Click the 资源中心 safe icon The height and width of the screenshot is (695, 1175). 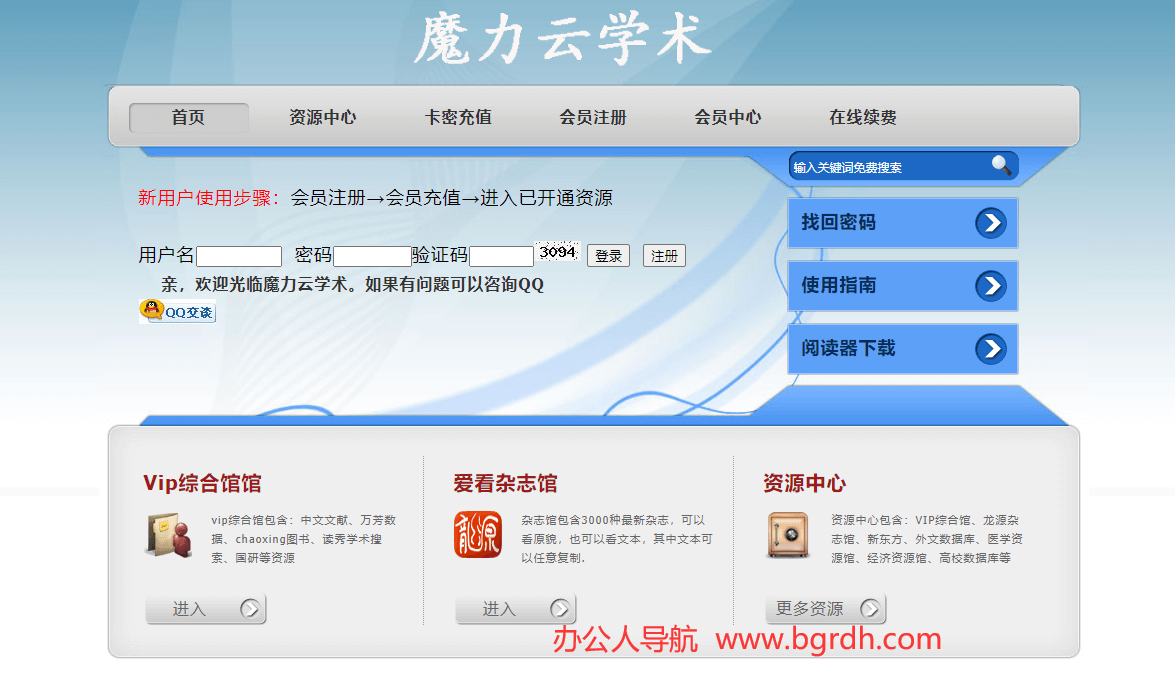[x=787, y=535]
